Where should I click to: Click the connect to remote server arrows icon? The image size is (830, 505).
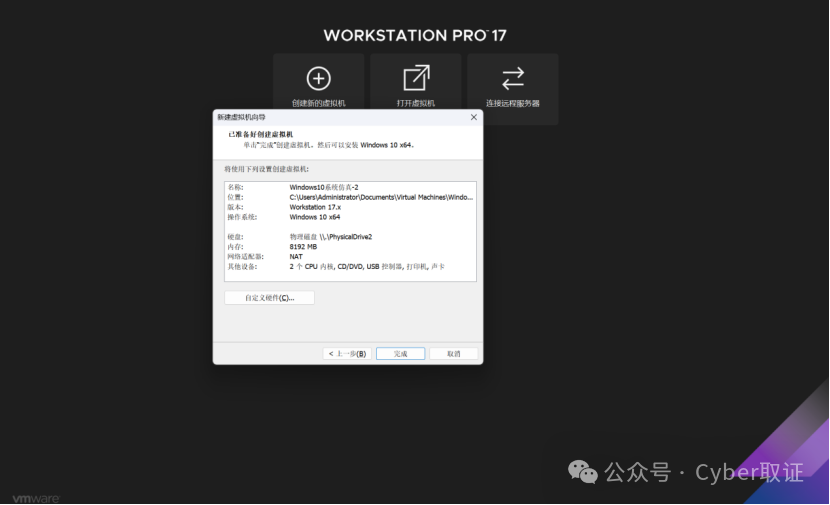point(513,78)
